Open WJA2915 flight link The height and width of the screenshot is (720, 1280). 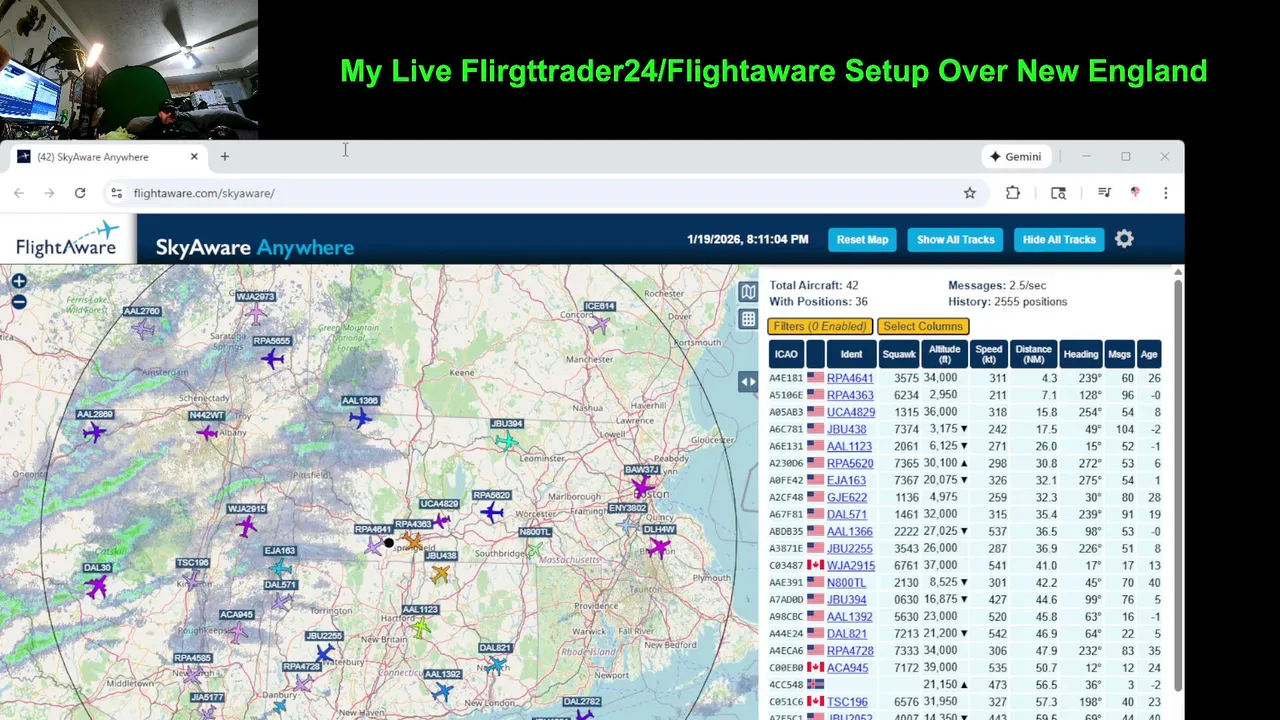pos(851,565)
